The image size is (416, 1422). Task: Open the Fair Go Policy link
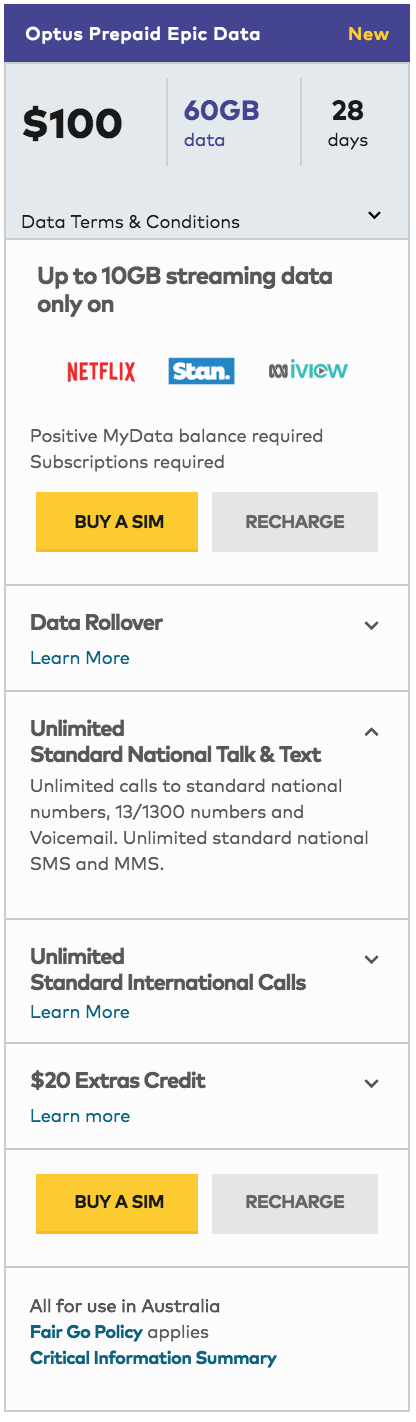click(87, 1332)
